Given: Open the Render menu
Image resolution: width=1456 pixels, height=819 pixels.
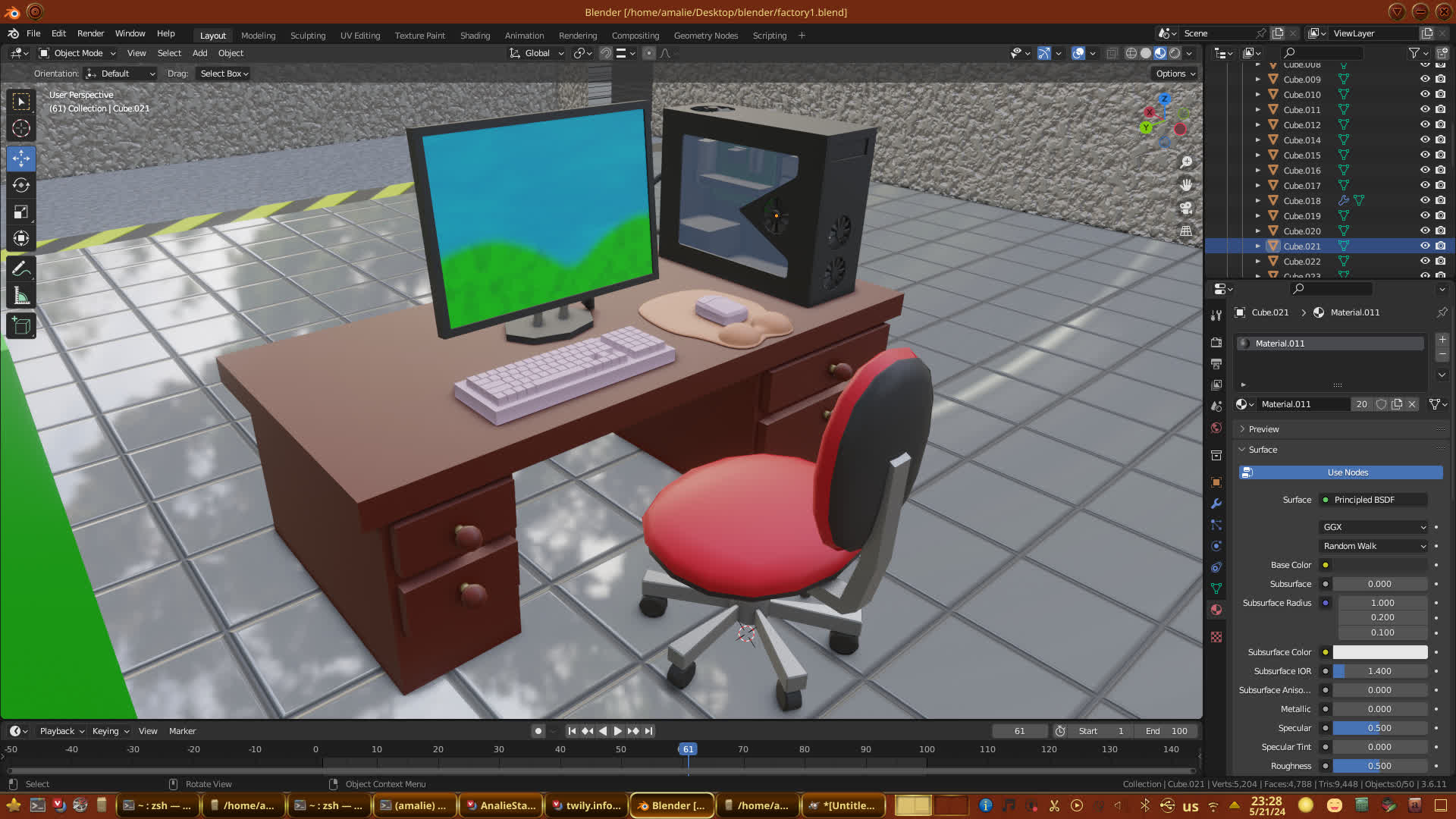Looking at the screenshot, I should (90, 33).
